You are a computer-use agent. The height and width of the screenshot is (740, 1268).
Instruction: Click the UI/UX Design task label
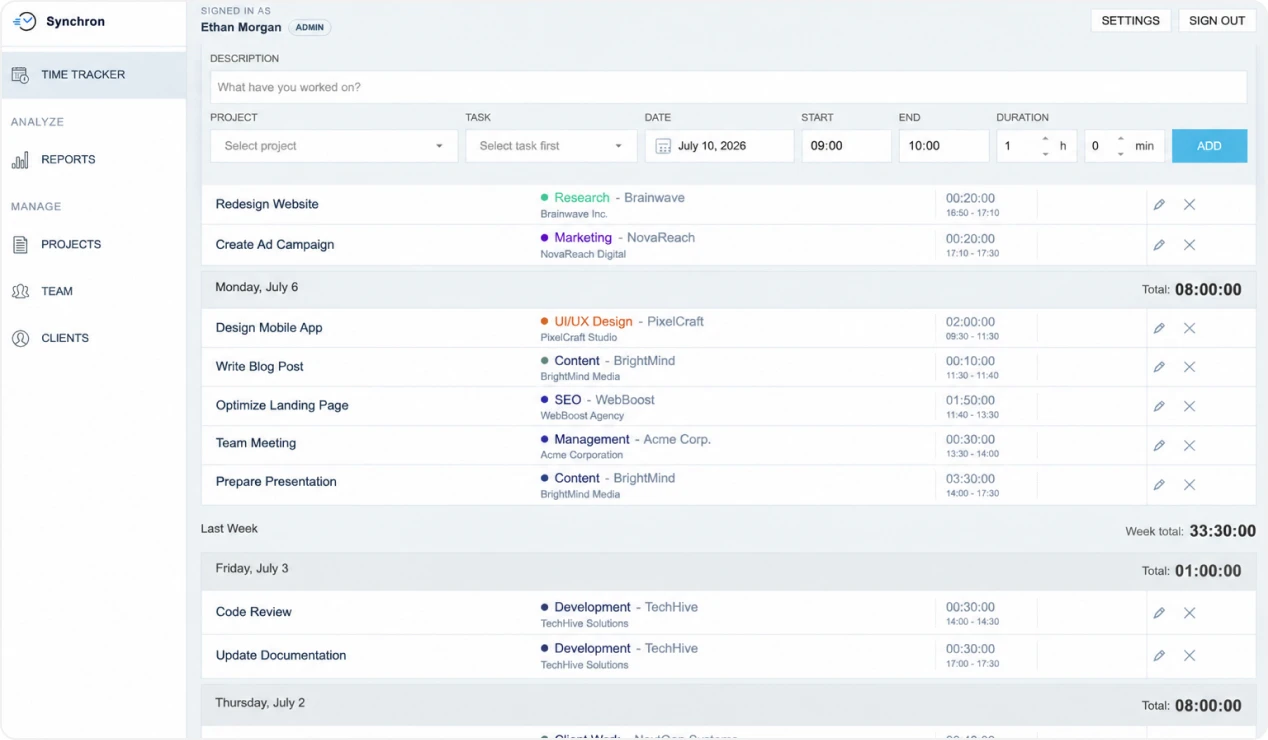click(x=593, y=322)
